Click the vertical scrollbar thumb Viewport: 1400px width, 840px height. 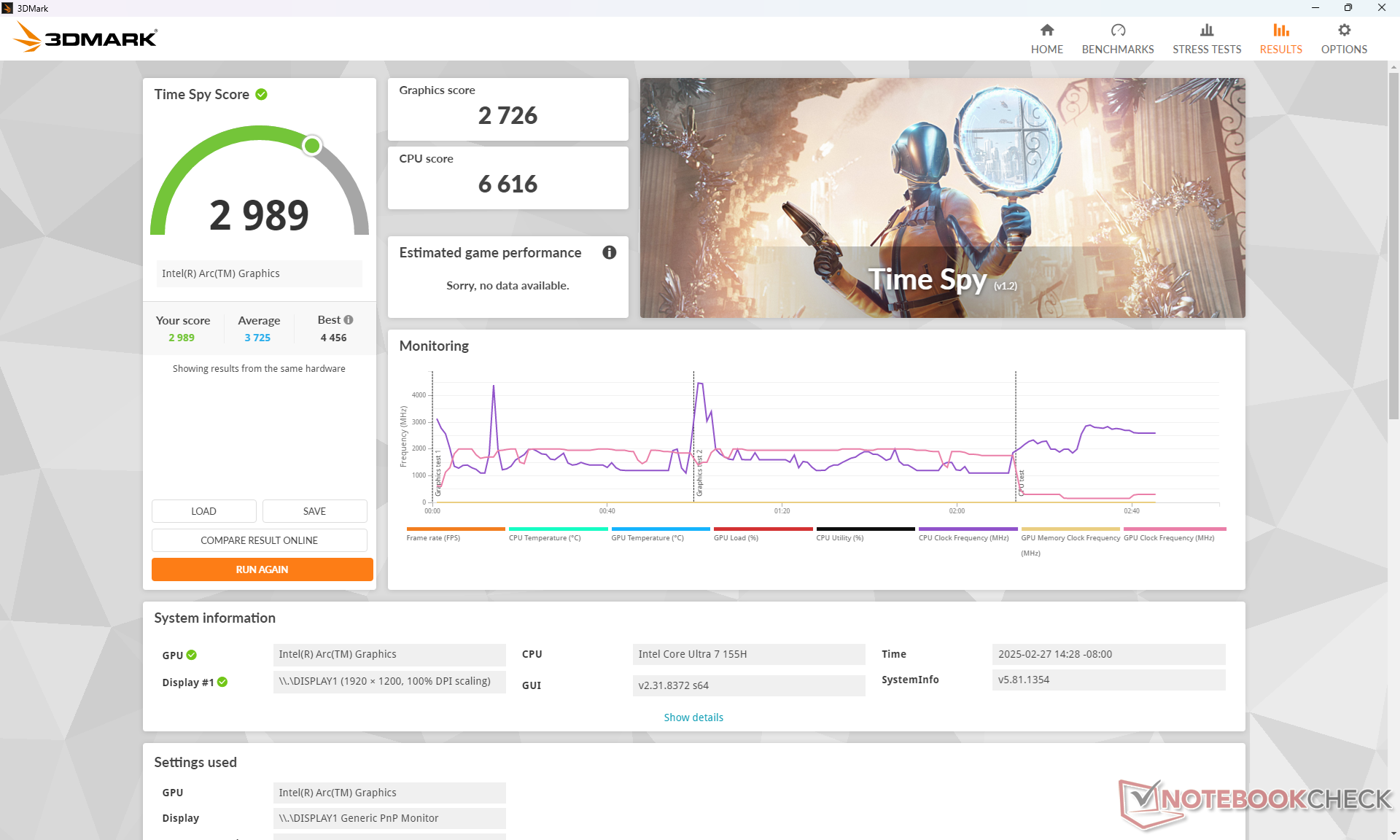pos(1393,245)
